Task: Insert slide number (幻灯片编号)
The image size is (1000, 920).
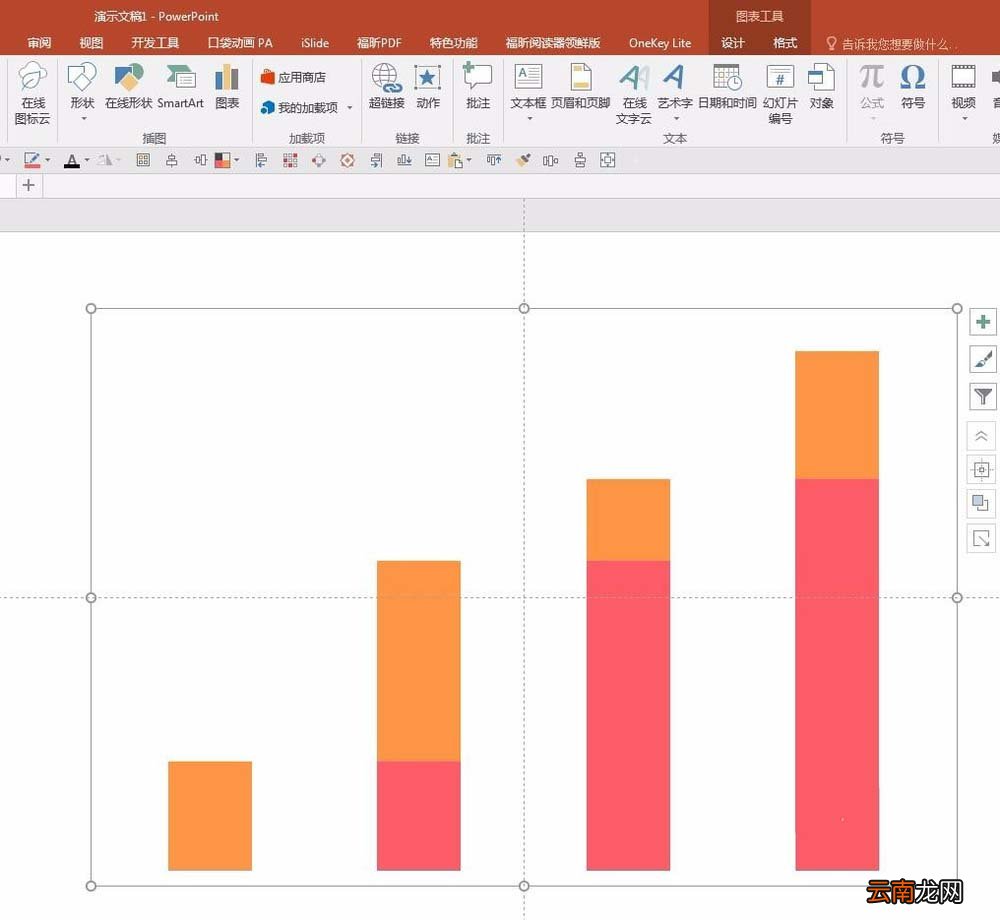Action: click(780, 93)
